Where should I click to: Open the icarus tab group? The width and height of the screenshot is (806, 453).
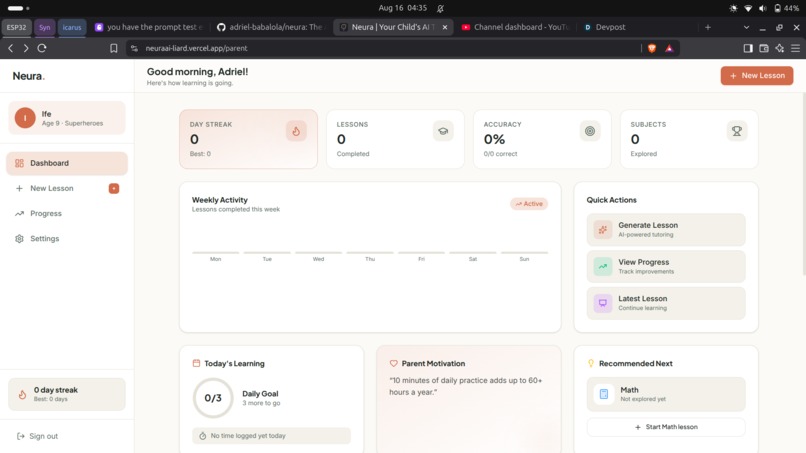click(x=72, y=27)
